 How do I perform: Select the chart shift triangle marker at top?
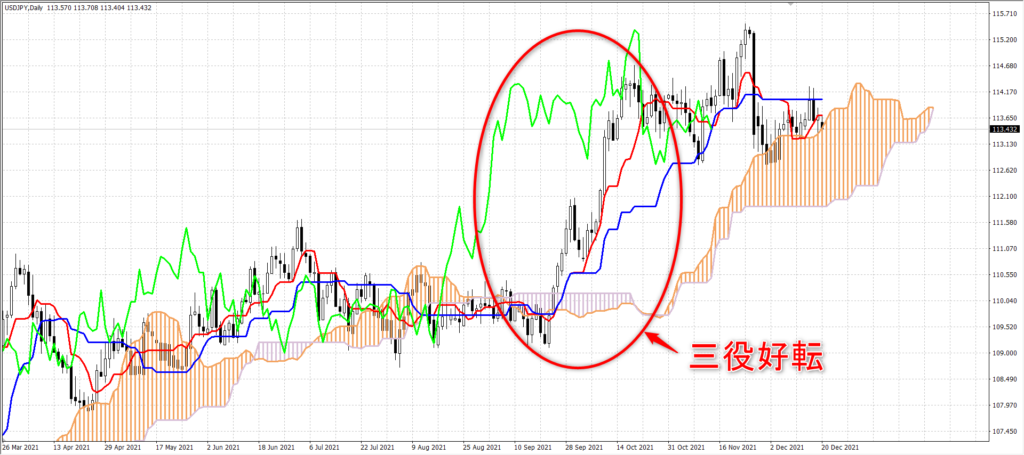click(792, 3)
